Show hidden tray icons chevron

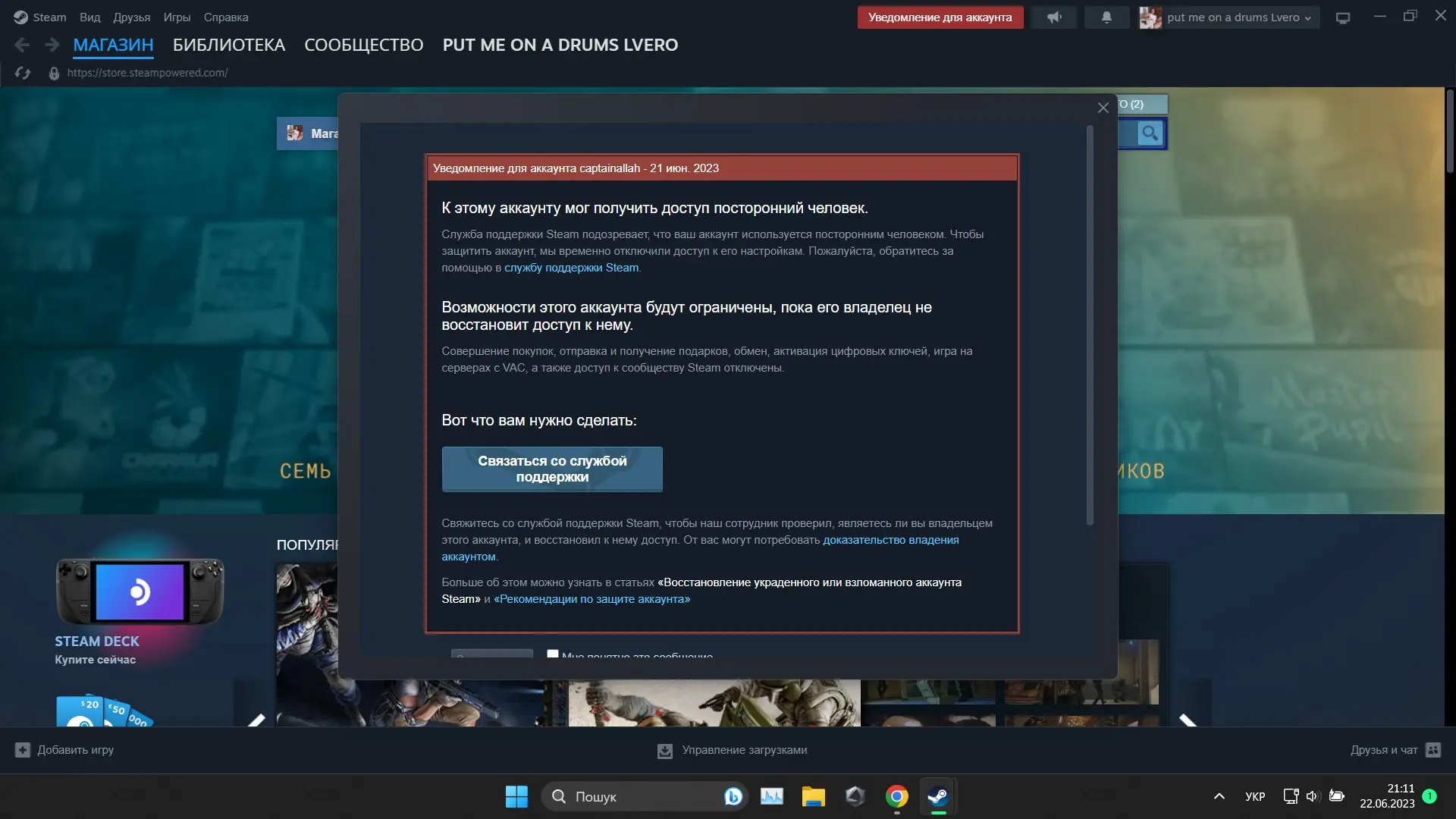1219,796
